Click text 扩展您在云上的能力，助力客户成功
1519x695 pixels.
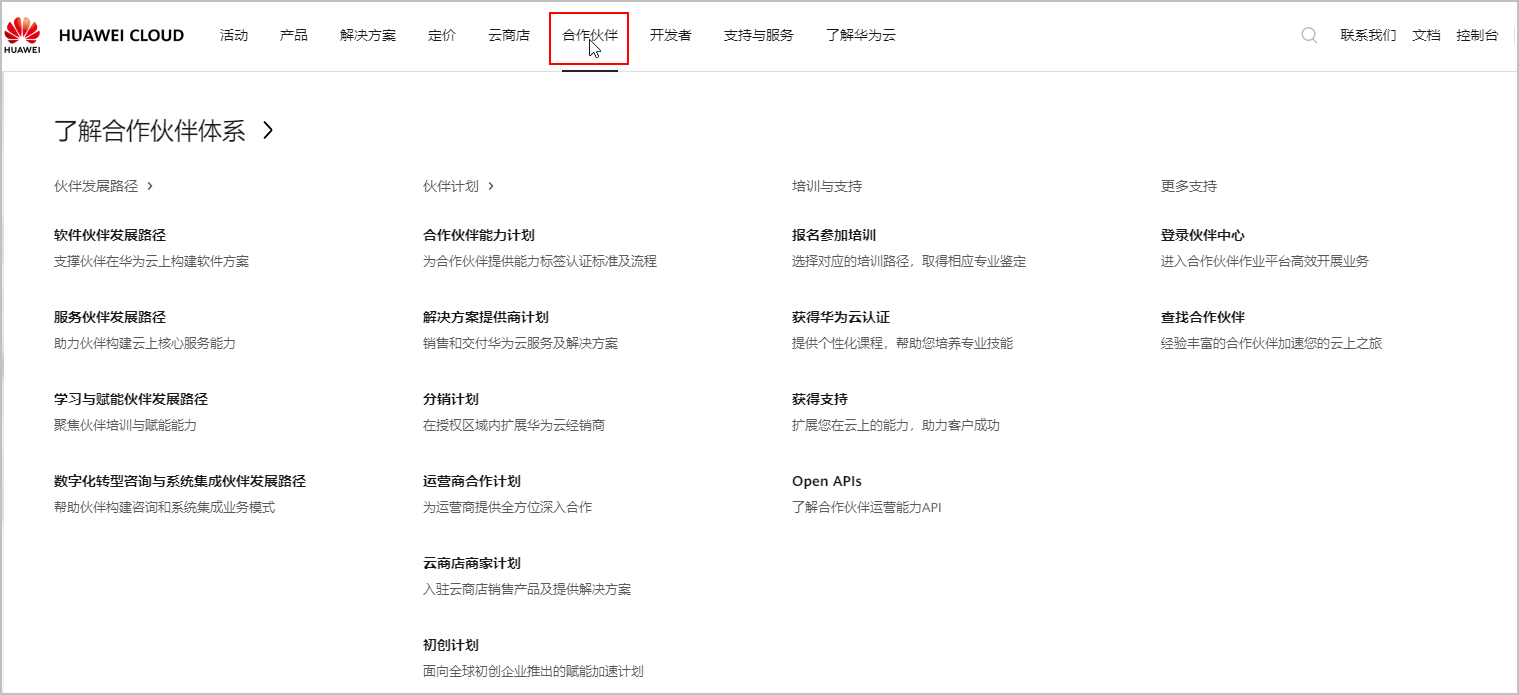pyautogui.click(x=896, y=425)
